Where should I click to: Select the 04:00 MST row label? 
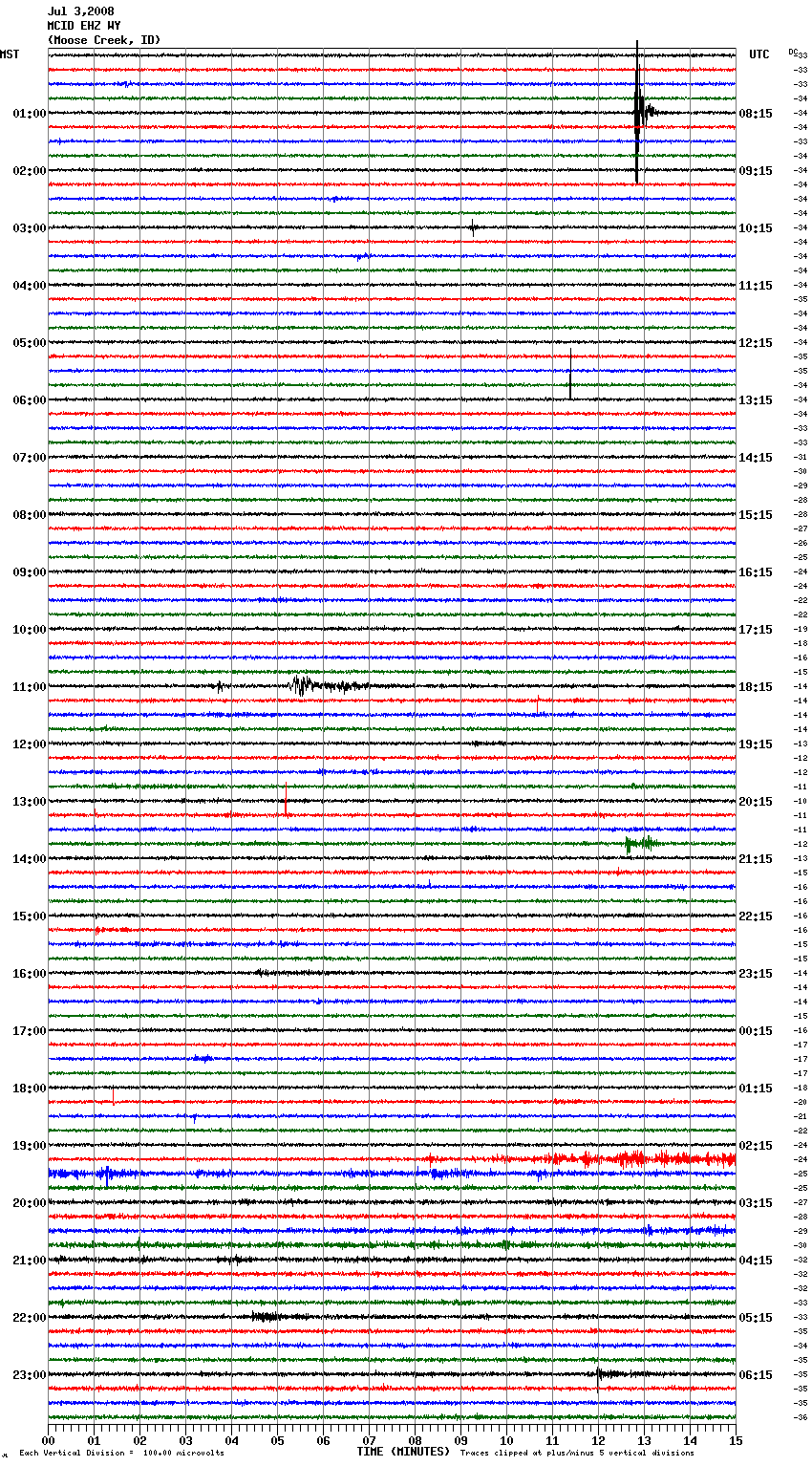[30, 286]
